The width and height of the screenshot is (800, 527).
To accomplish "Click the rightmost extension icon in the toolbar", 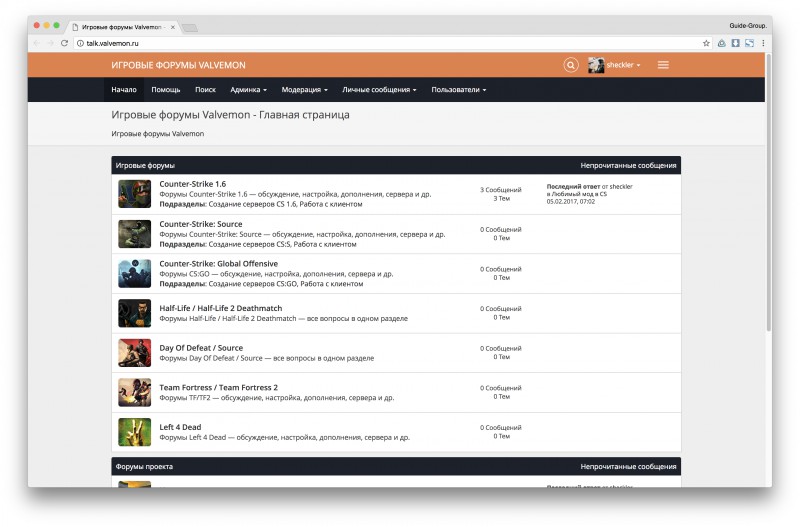I will [749, 43].
